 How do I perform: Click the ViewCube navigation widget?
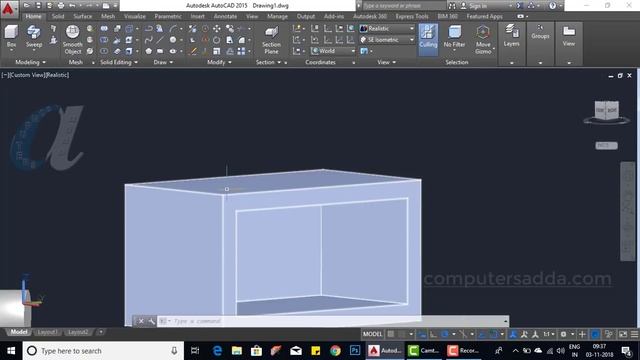[607, 111]
